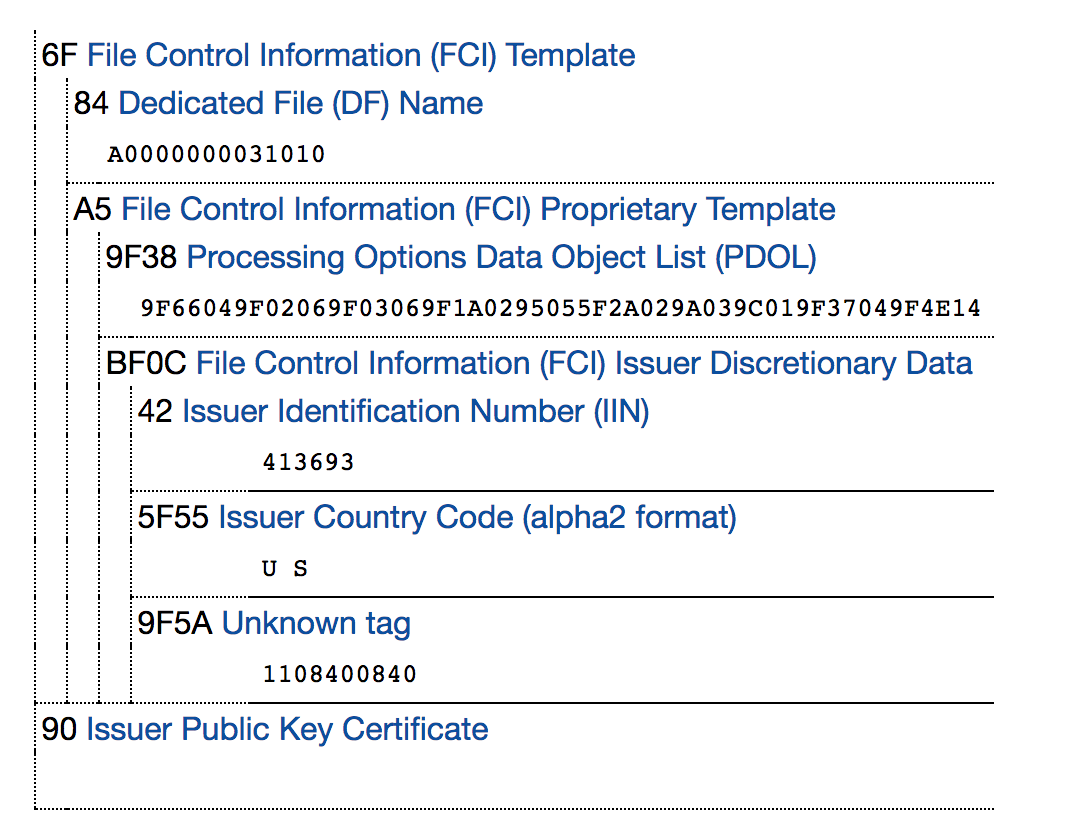Click the long PDOL hex value string
This screenshot has width=1072, height=832.
[560, 309]
